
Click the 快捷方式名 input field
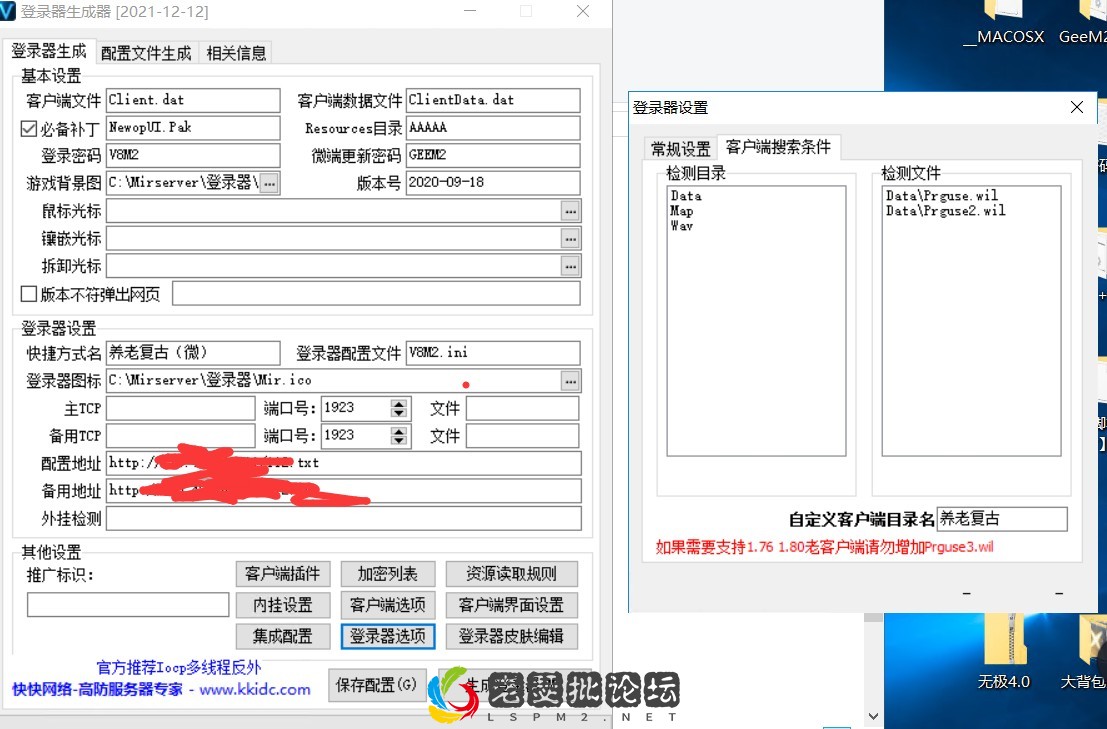click(193, 353)
